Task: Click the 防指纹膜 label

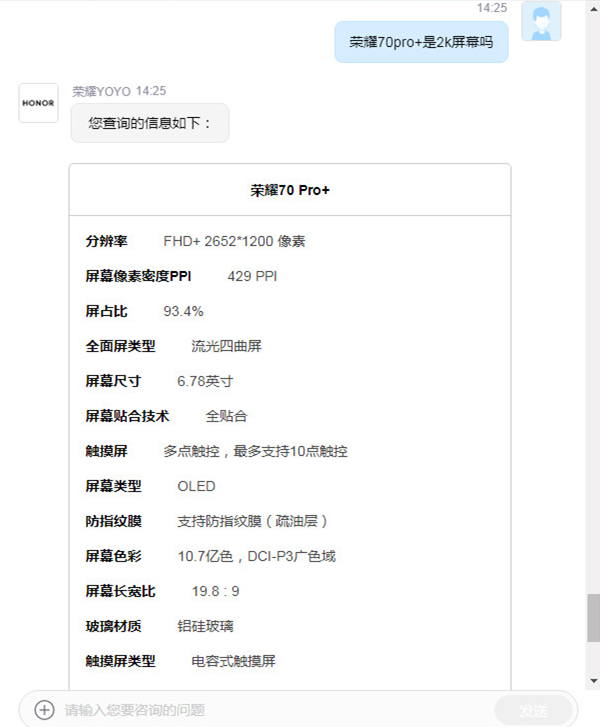Action: (x=114, y=521)
